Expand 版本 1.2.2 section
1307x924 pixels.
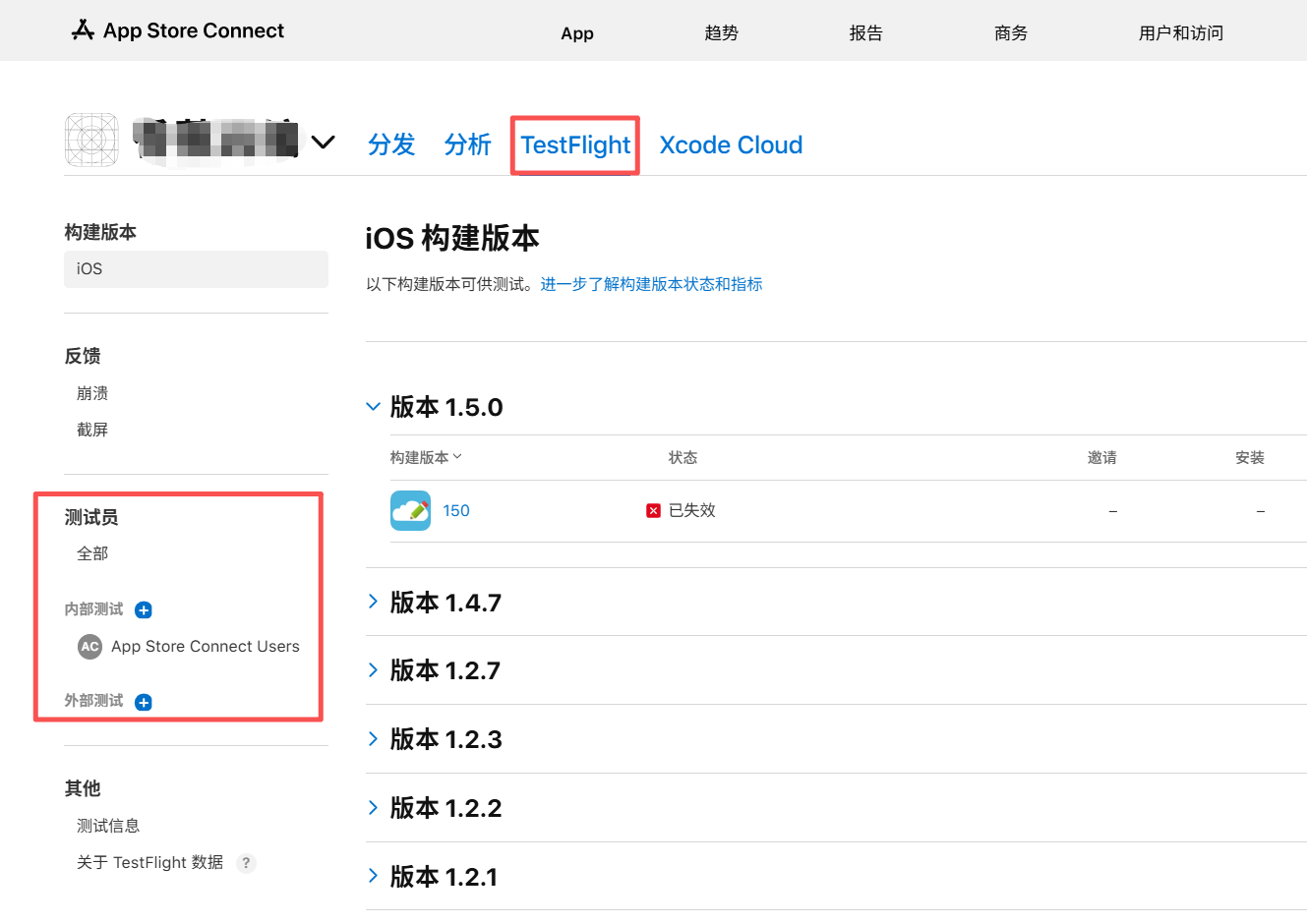(x=373, y=807)
